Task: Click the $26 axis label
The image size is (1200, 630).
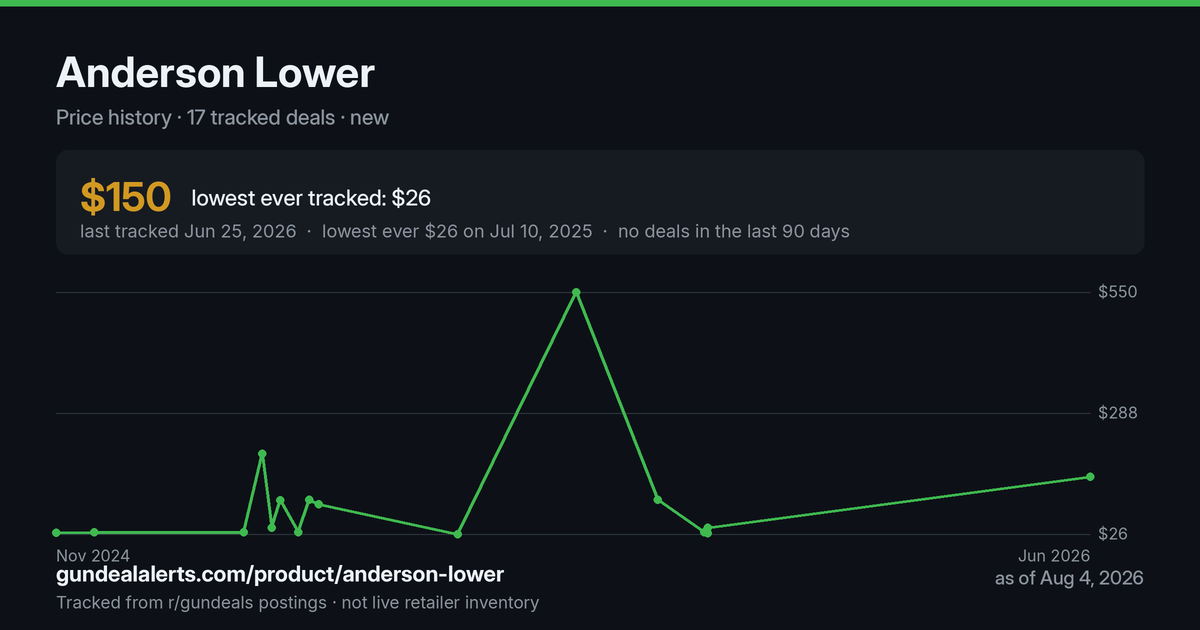Action: (x=1114, y=534)
